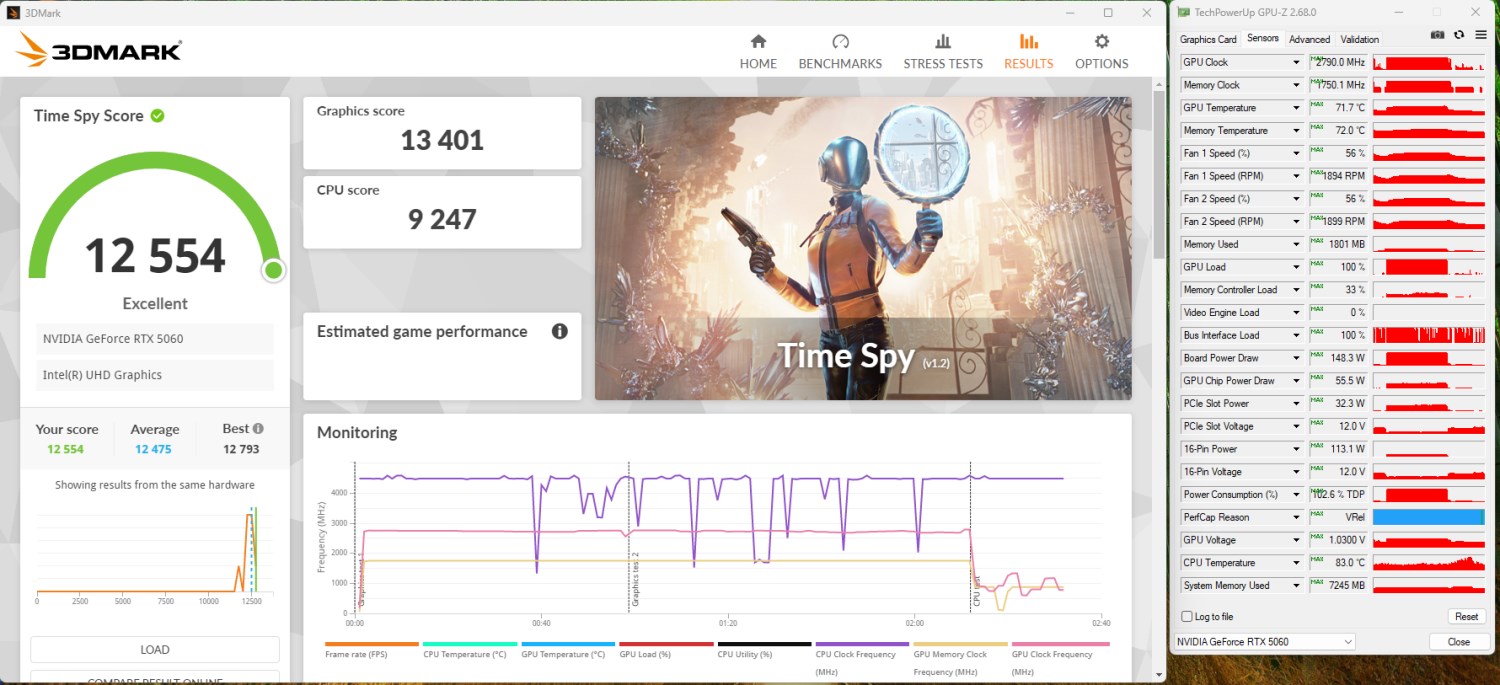Open the HOME section in 3DMark
Screen dimensions: 1500x685
[758, 51]
